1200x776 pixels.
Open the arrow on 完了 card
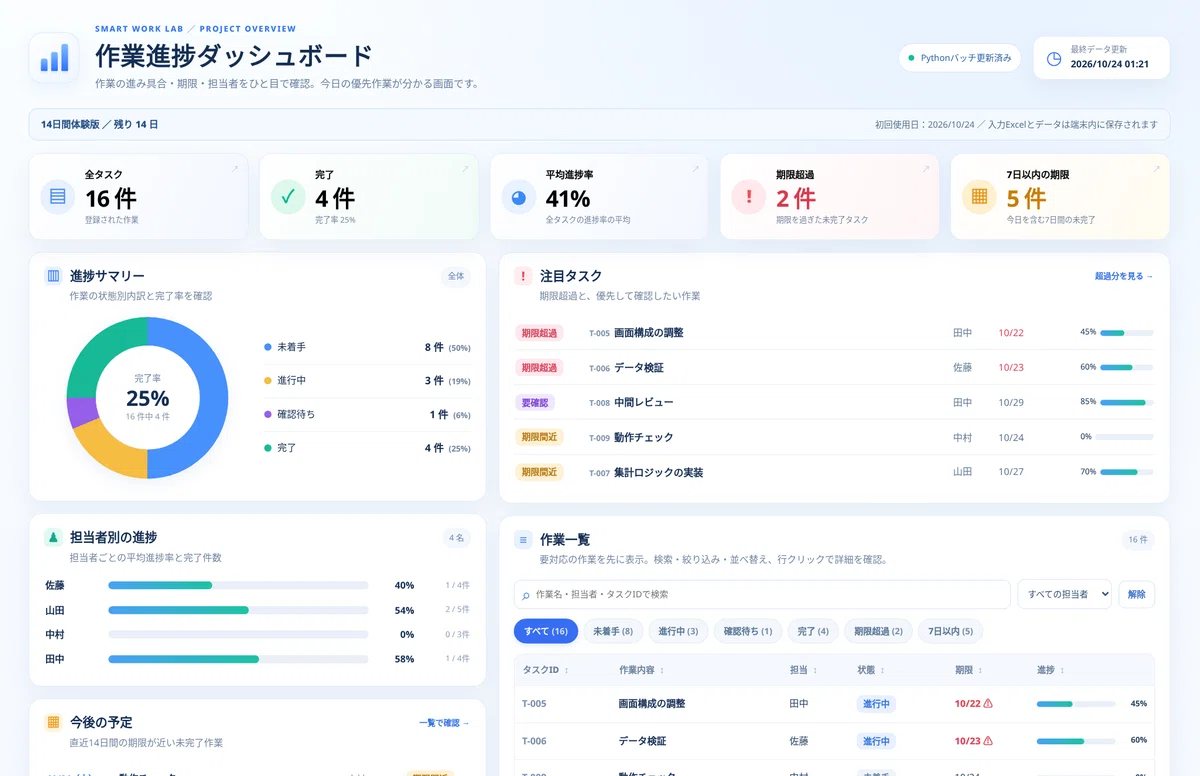pyautogui.click(x=465, y=169)
